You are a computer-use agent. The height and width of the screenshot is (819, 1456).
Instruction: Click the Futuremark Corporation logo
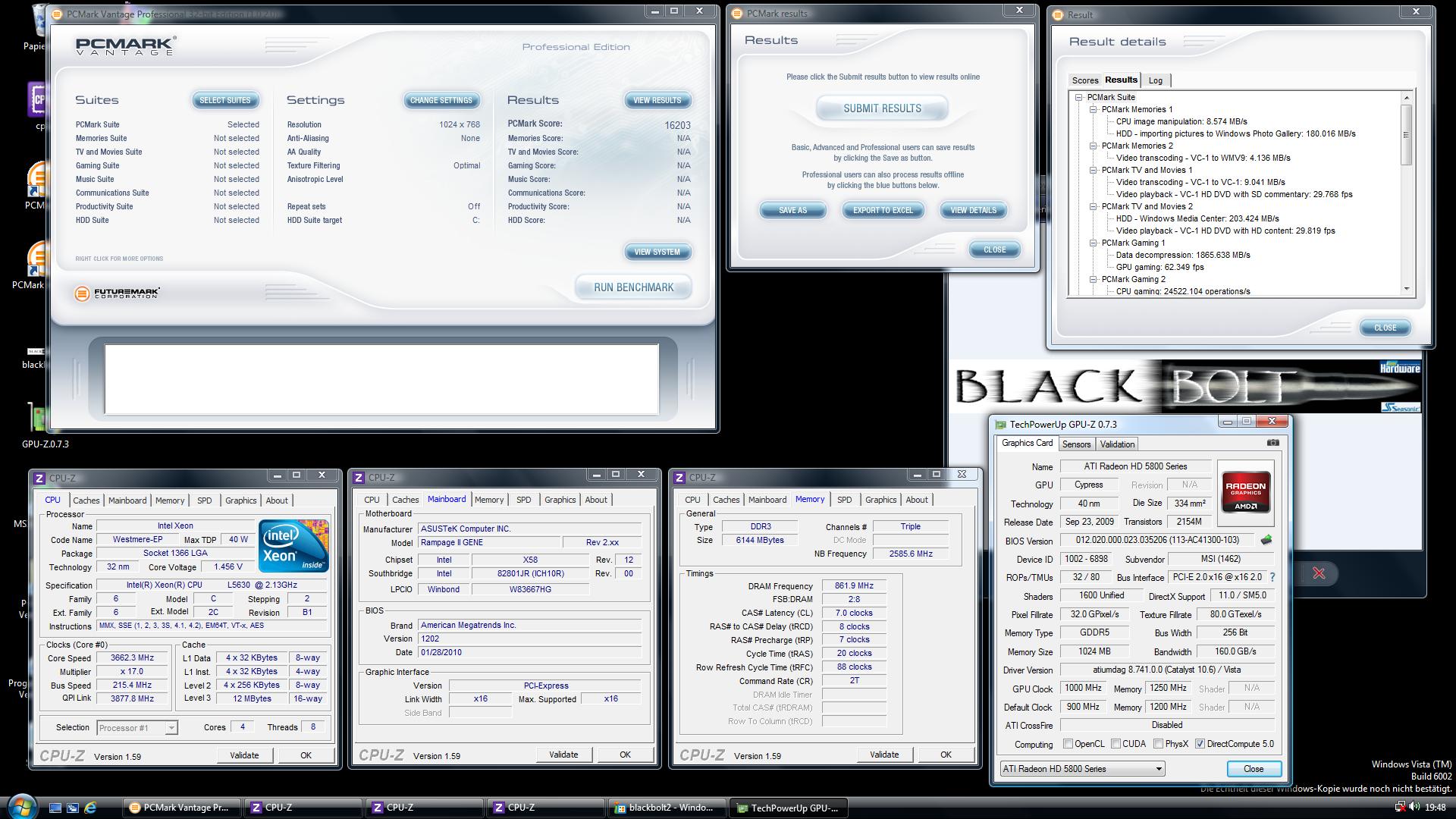(118, 293)
